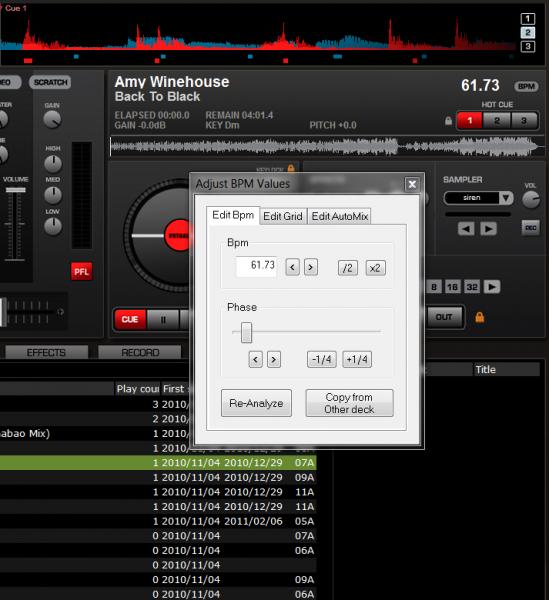
Task: Select the row with play count 3
Action: [158, 404]
